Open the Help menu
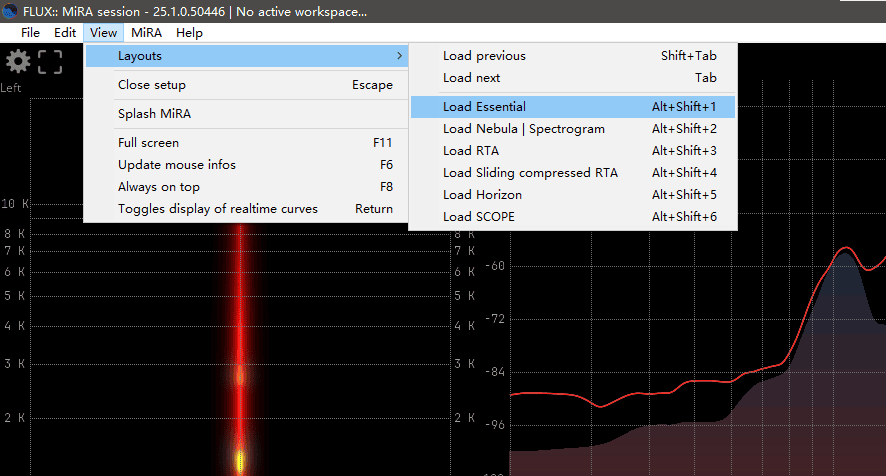 [x=189, y=33]
